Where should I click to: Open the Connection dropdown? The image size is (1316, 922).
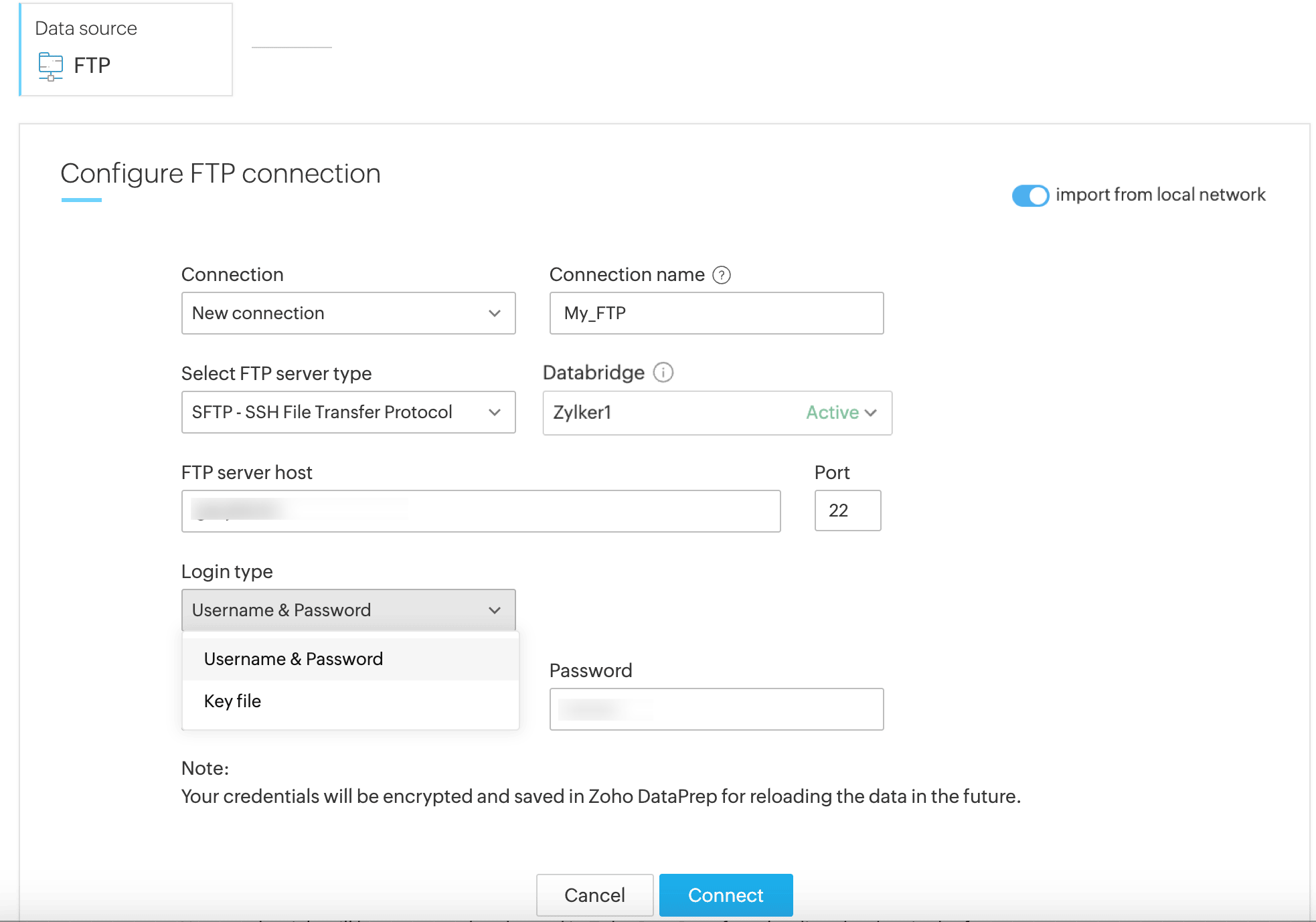coord(348,313)
